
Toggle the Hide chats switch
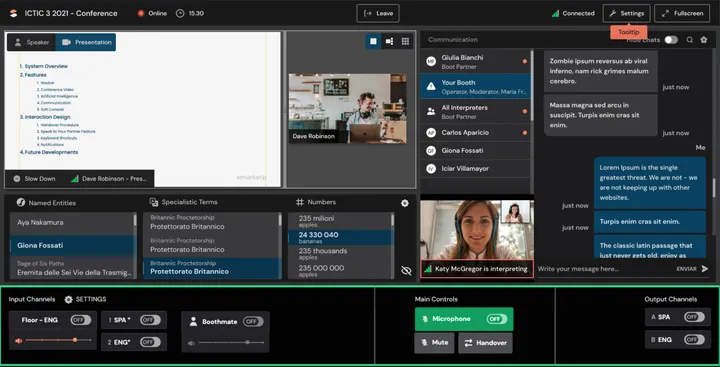[671, 40]
